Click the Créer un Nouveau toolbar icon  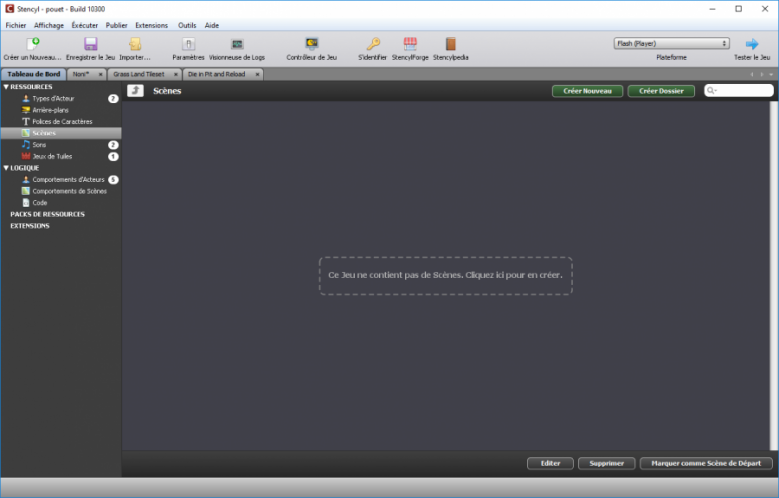click(33, 44)
